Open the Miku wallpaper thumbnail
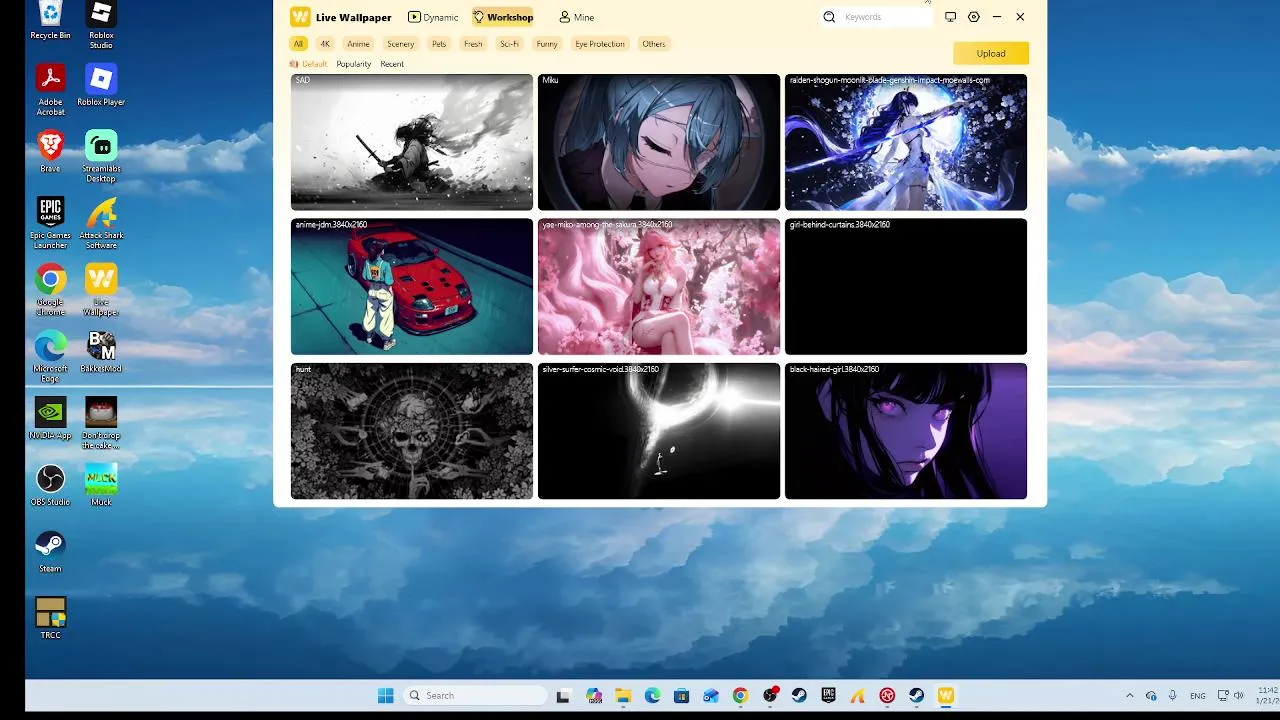This screenshot has height=720, width=1280. point(659,142)
